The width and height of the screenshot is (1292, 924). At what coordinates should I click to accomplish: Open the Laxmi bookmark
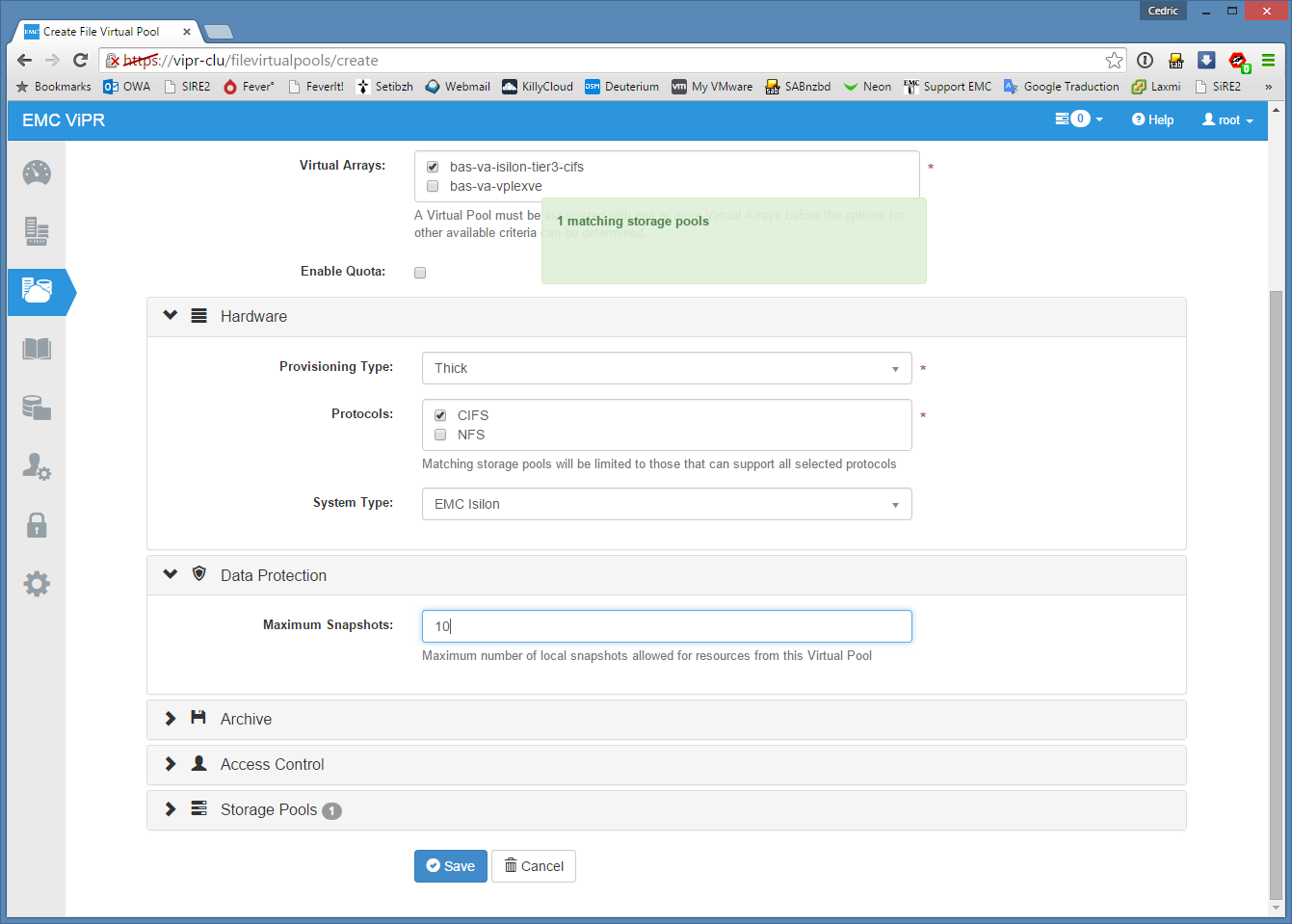click(x=1156, y=87)
